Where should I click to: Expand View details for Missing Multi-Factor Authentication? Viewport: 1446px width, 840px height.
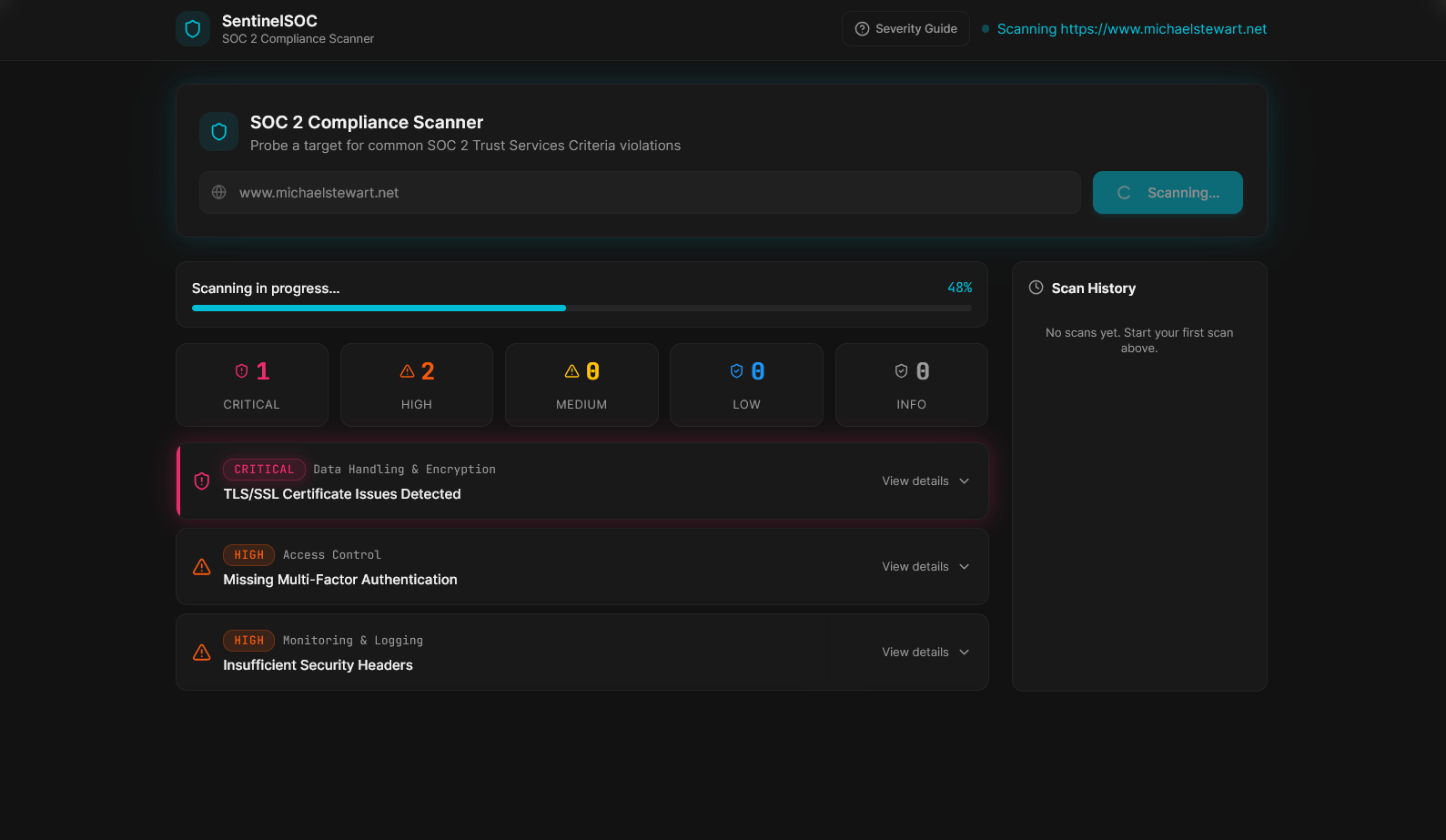click(925, 567)
